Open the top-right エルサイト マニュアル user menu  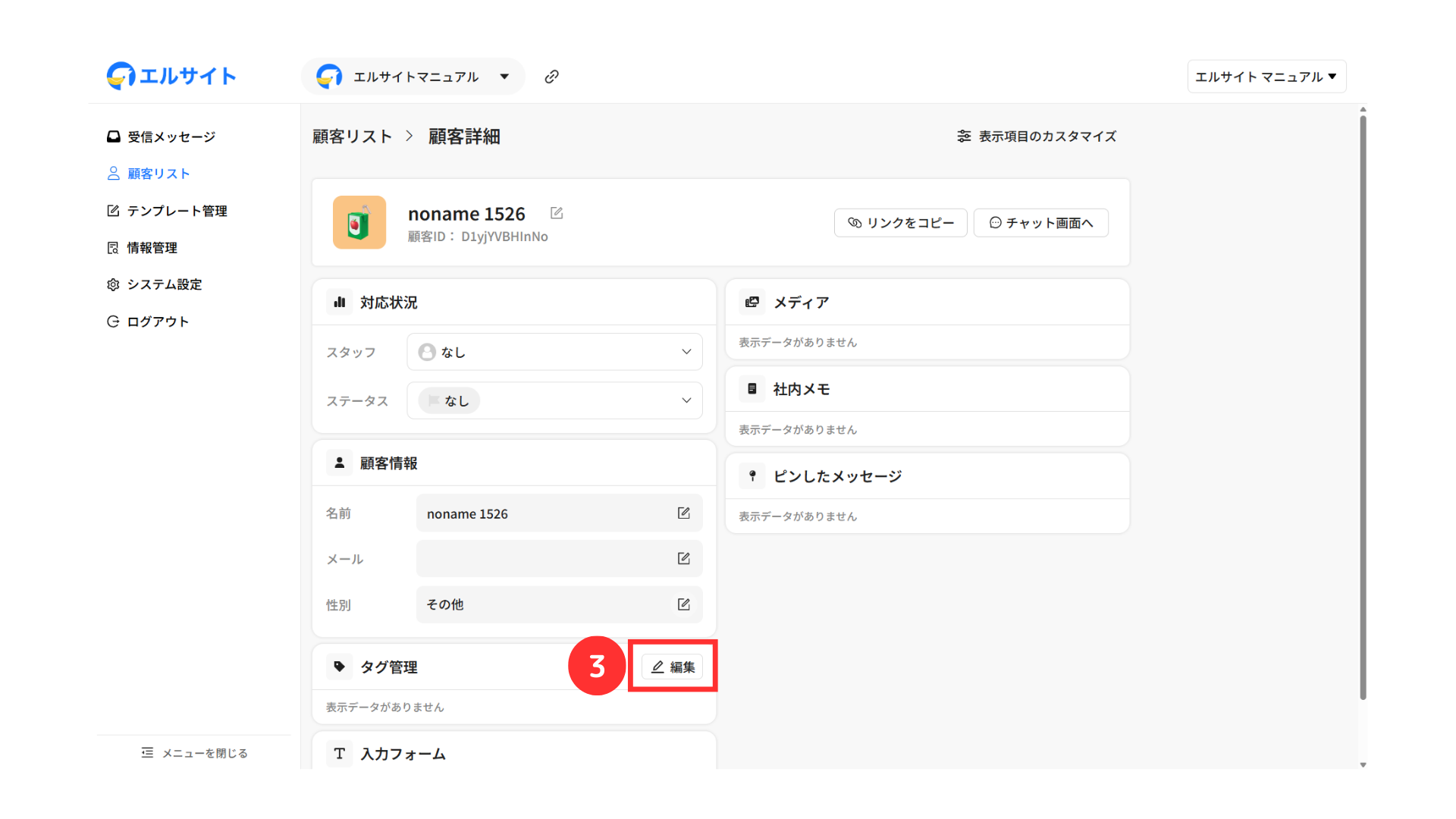tap(1266, 77)
